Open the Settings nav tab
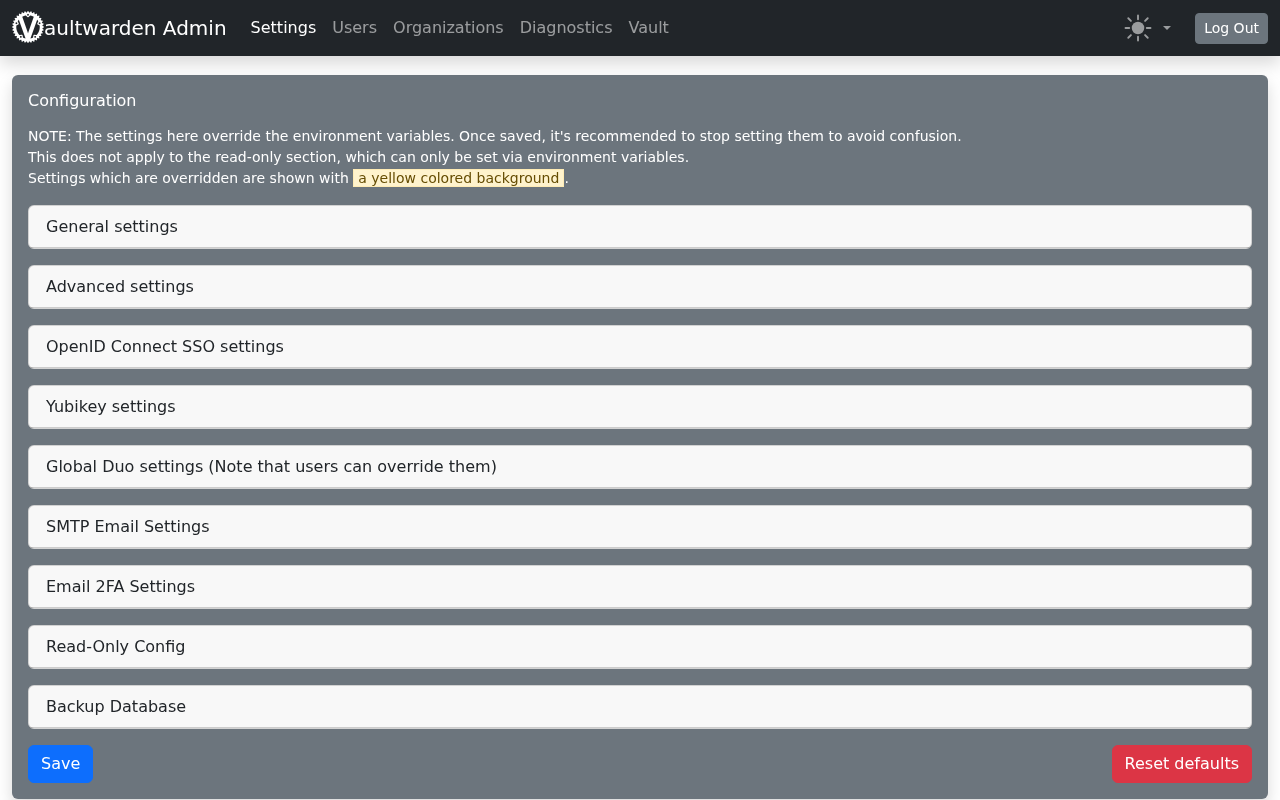Image resolution: width=1280 pixels, height=800 pixels. (283, 28)
